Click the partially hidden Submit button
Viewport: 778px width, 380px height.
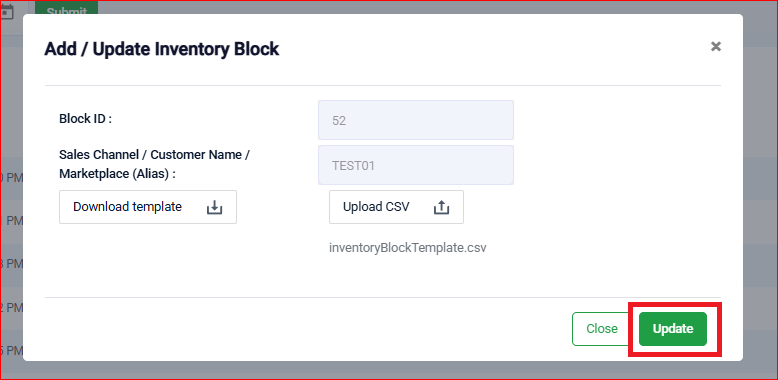(66, 7)
